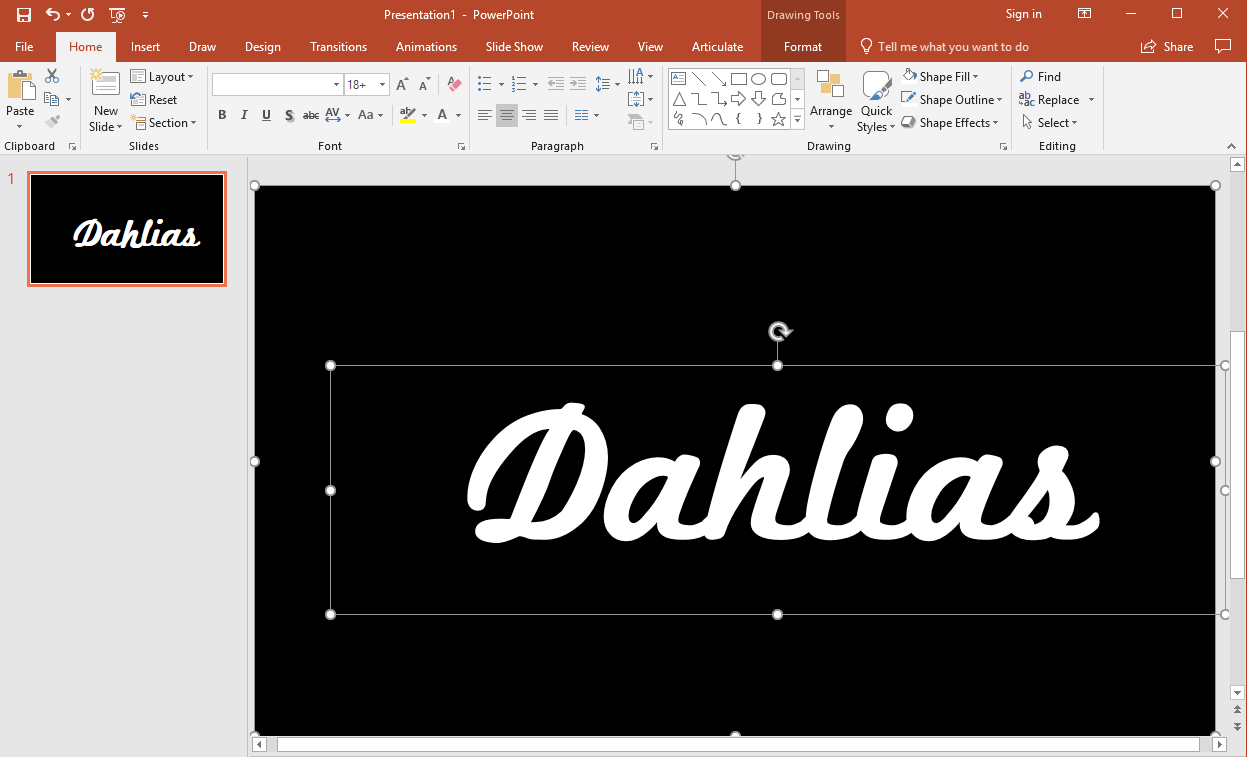This screenshot has width=1247, height=757.
Task: Apply a bulleted list
Action: (485, 84)
